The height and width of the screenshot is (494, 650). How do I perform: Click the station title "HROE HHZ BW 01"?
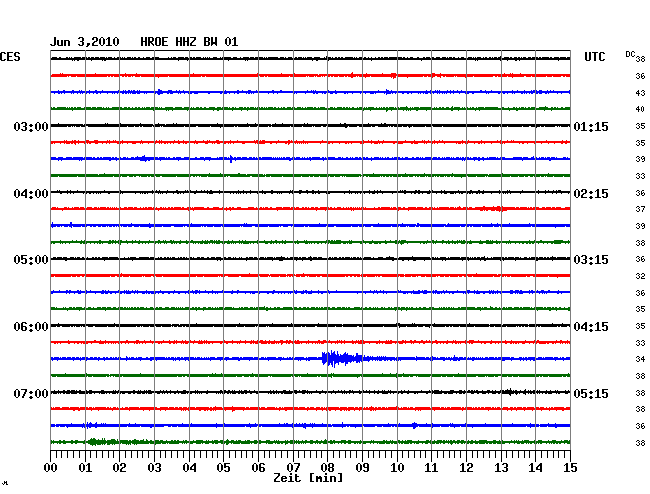click(x=189, y=42)
